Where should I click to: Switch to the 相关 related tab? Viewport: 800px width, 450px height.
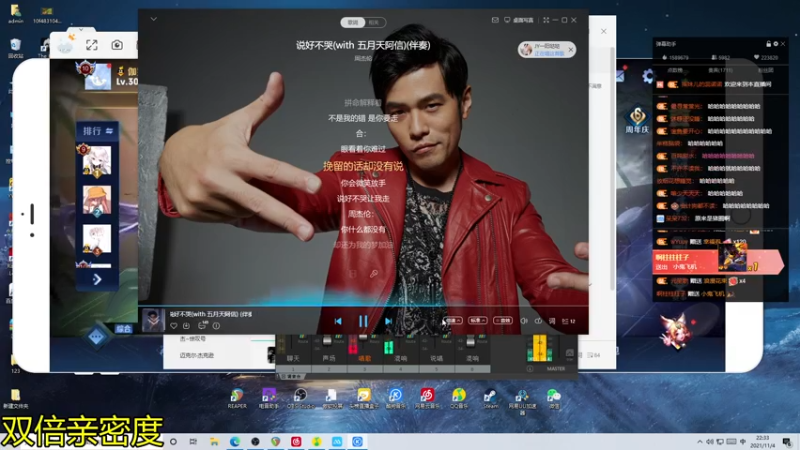click(x=374, y=22)
